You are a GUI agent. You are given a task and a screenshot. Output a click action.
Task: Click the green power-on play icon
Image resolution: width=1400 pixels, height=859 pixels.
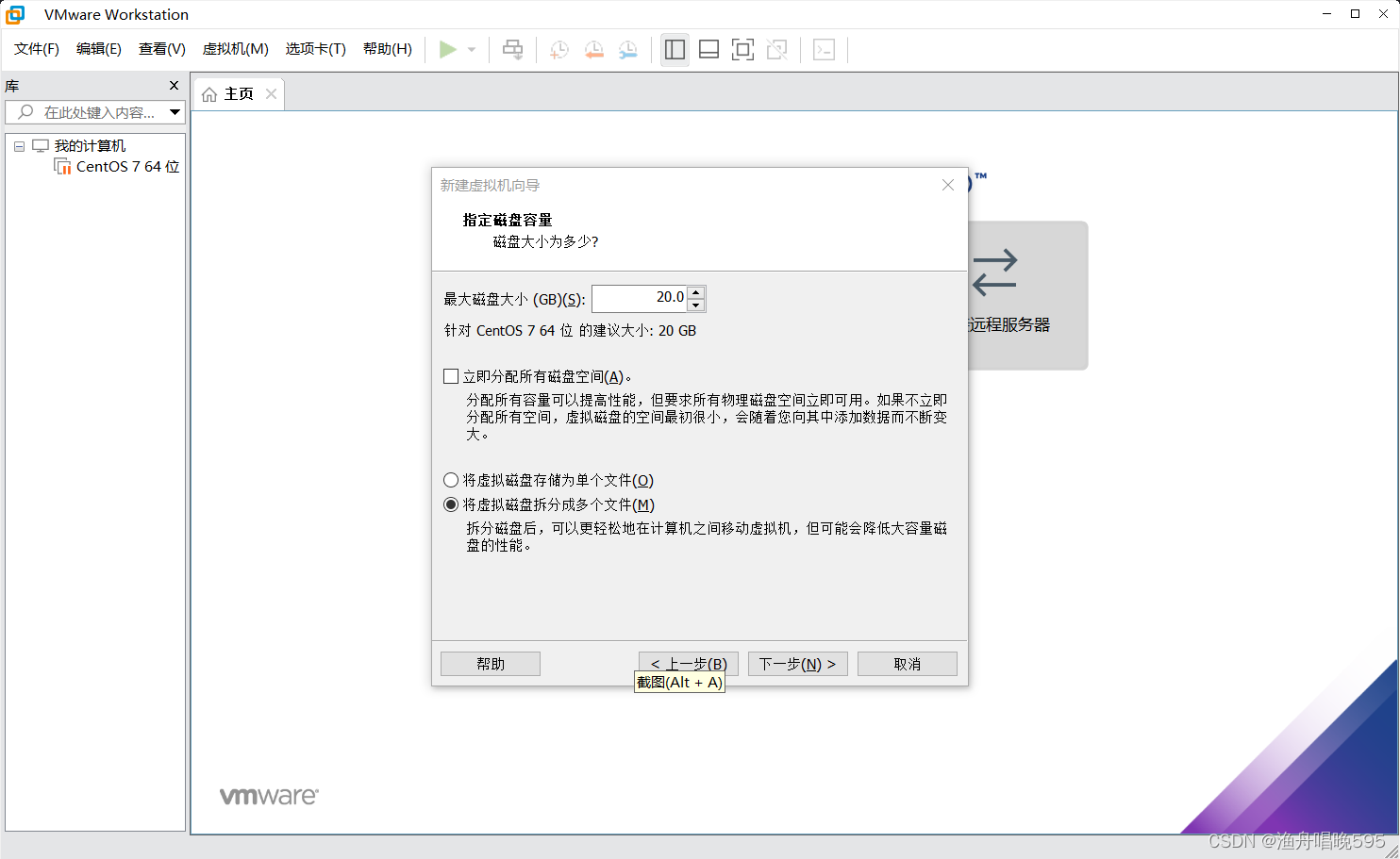coord(448,50)
